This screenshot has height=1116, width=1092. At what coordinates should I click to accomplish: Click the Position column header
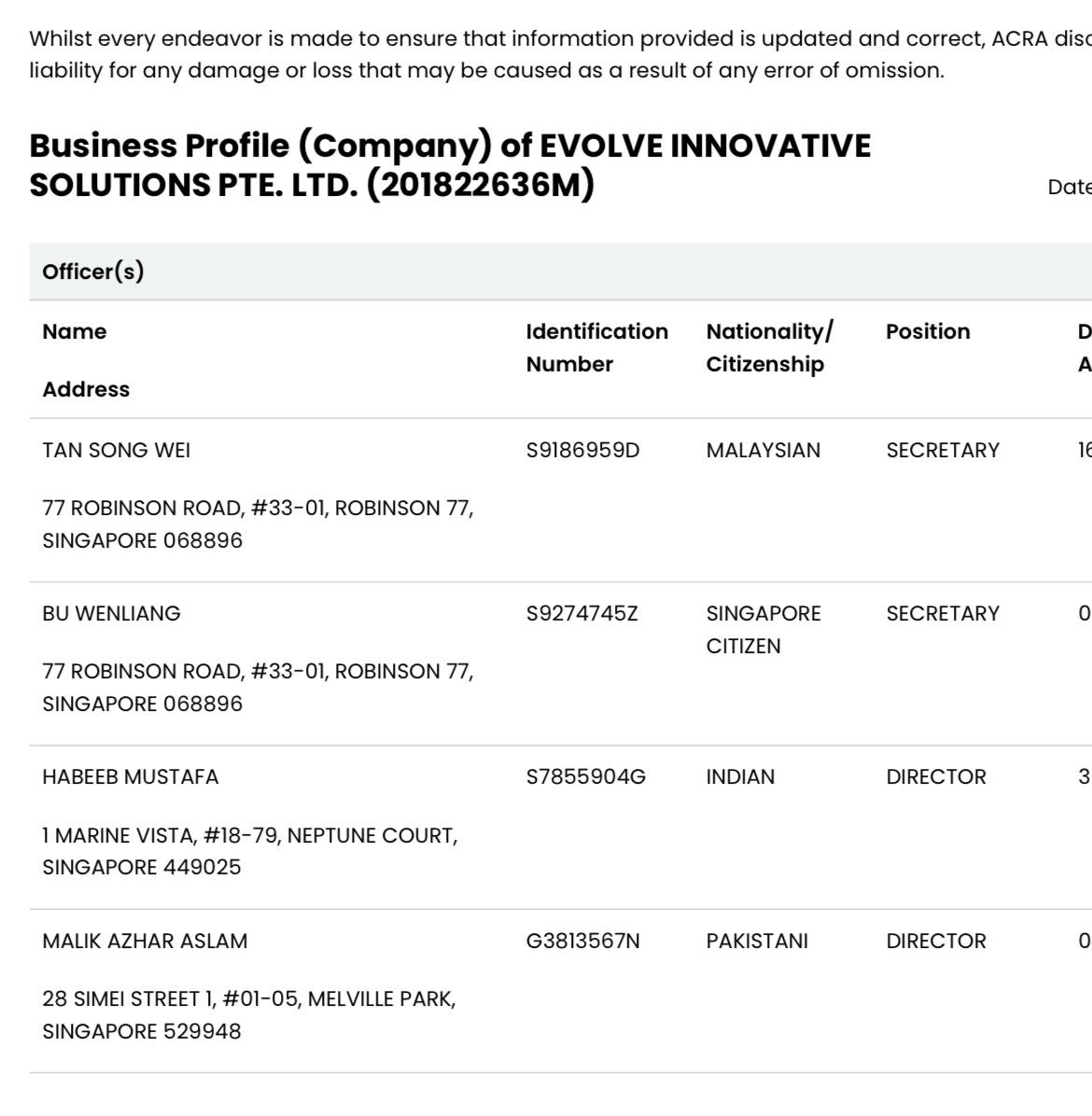928,331
